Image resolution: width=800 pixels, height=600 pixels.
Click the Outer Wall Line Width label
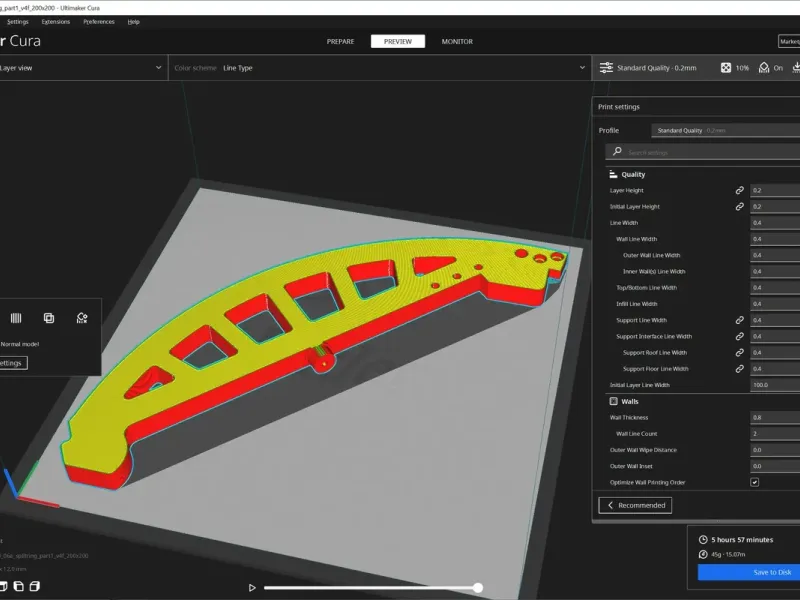pos(652,255)
